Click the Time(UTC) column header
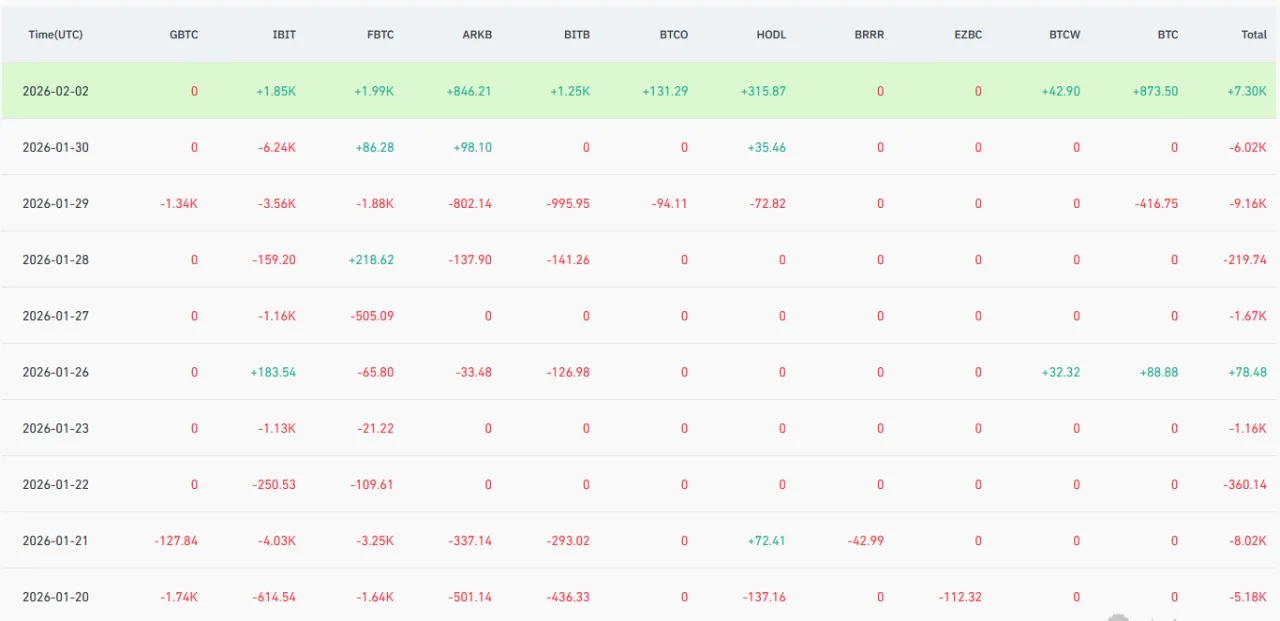Image resolution: width=1280 pixels, height=621 pixels. coord(56,34)
